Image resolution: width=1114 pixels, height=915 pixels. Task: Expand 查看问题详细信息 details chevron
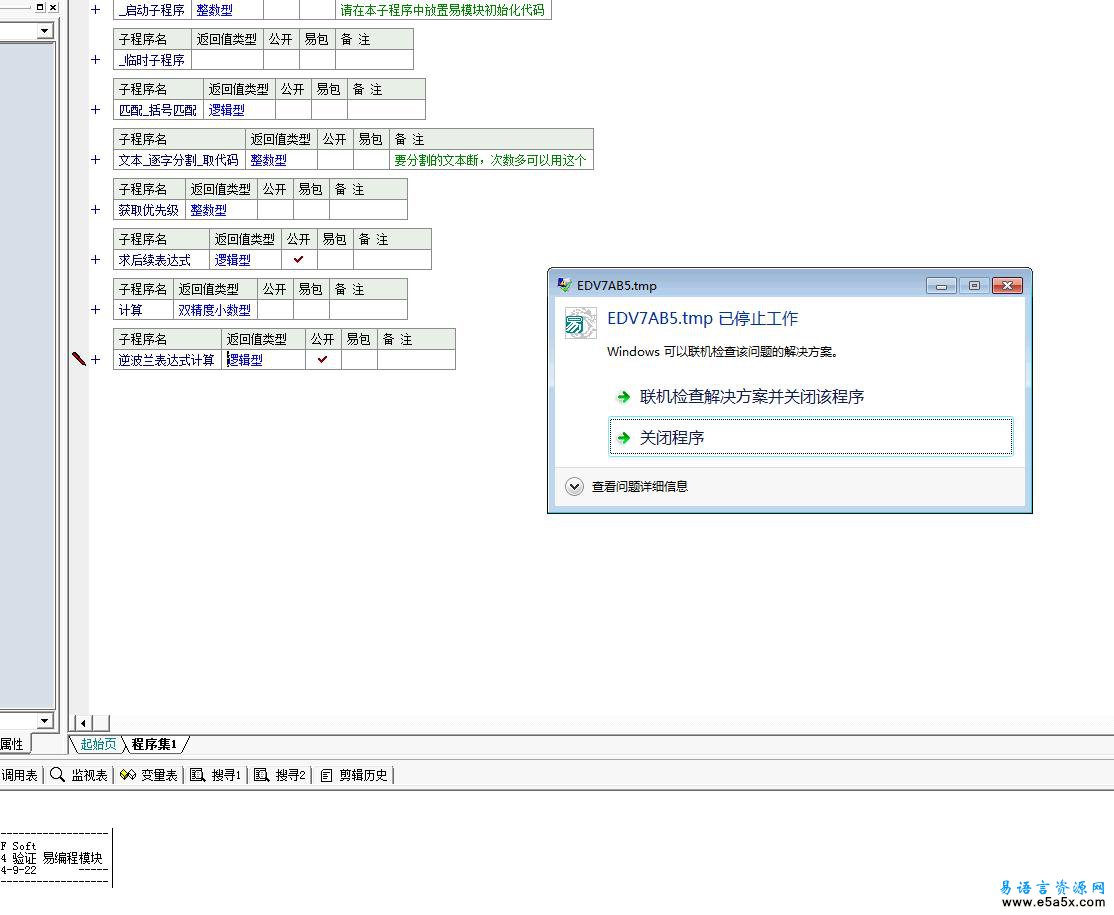[574, 487]
